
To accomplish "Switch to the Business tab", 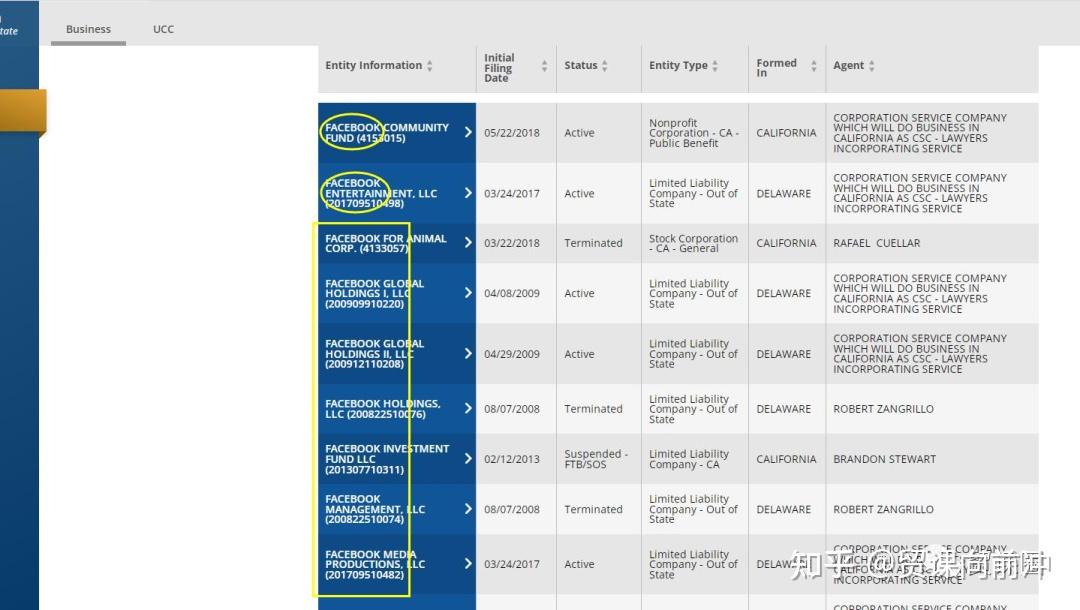I will pos(88,29).
